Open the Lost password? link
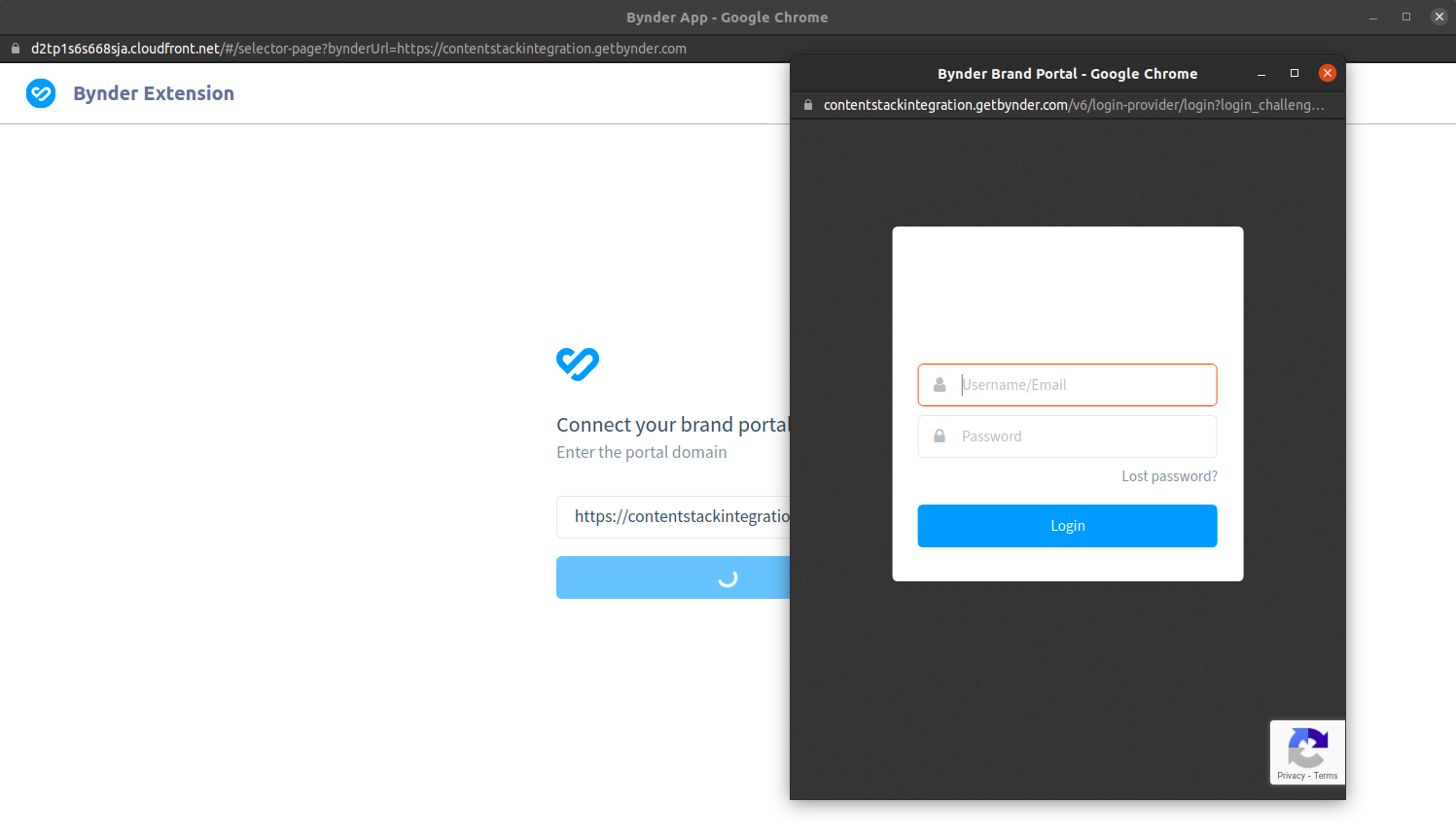 click(x=1169, y=476)
